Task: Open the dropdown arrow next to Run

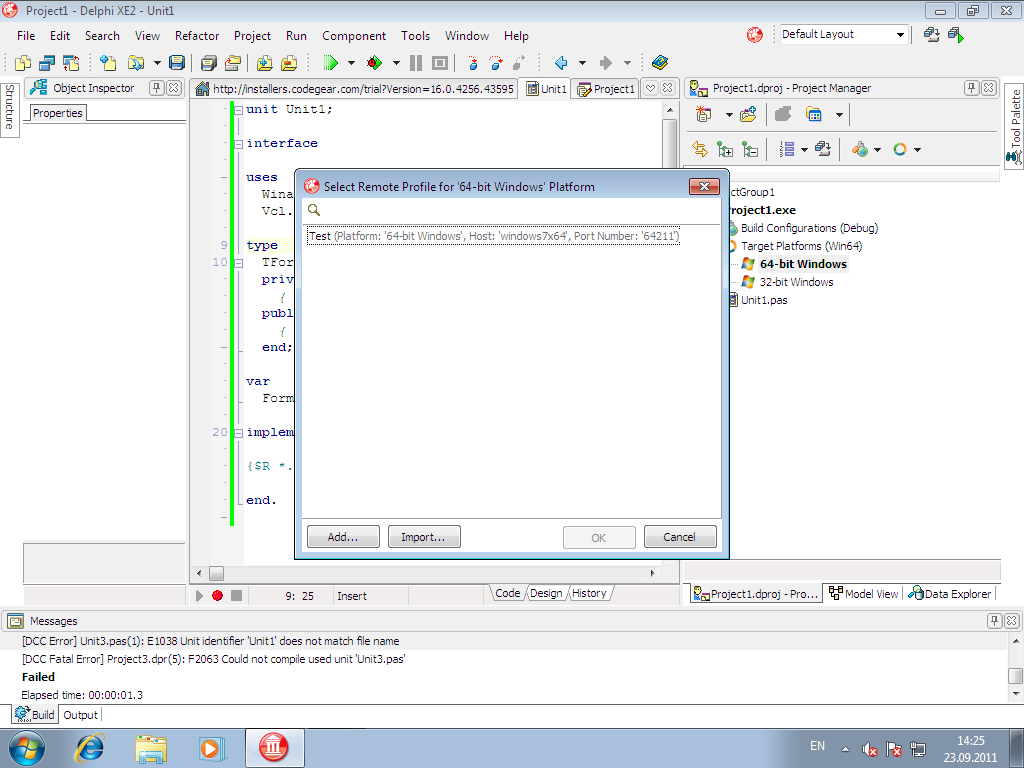Action: [351, 63]
